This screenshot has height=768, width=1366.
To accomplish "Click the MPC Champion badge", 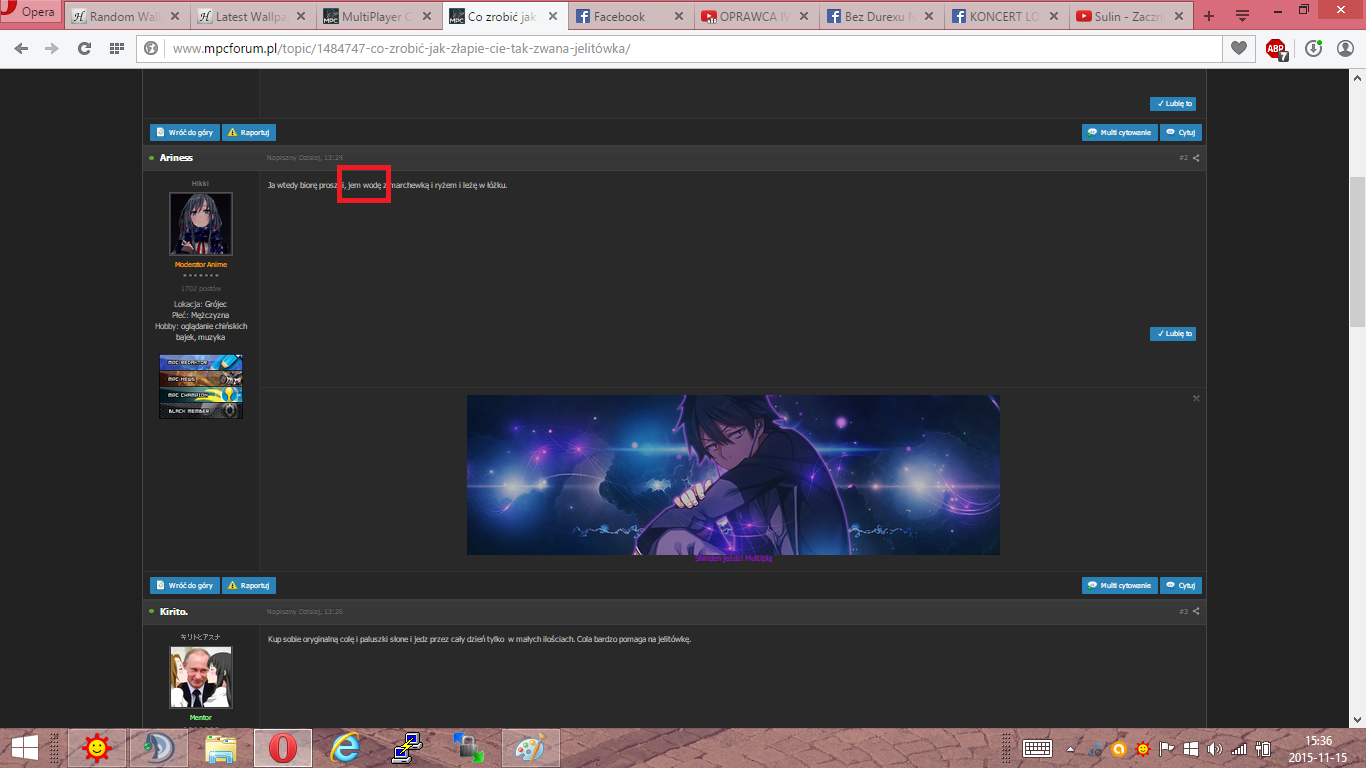I will pos(201,395).
